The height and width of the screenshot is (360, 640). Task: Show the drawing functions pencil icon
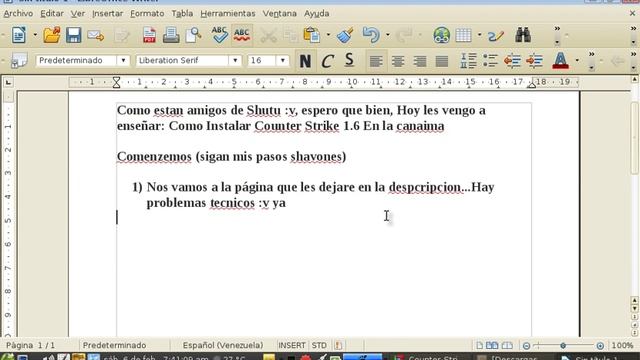[496, 36]
